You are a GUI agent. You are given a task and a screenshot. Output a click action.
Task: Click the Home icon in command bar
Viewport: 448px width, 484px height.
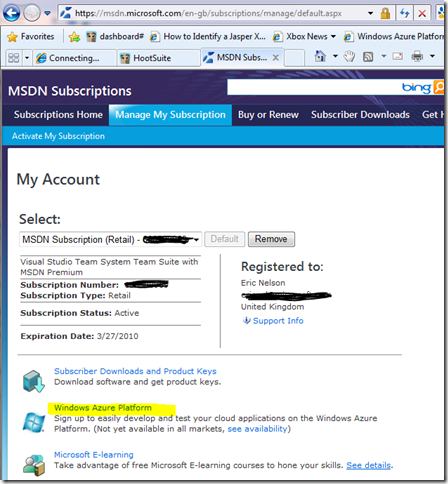pos(320,56)
